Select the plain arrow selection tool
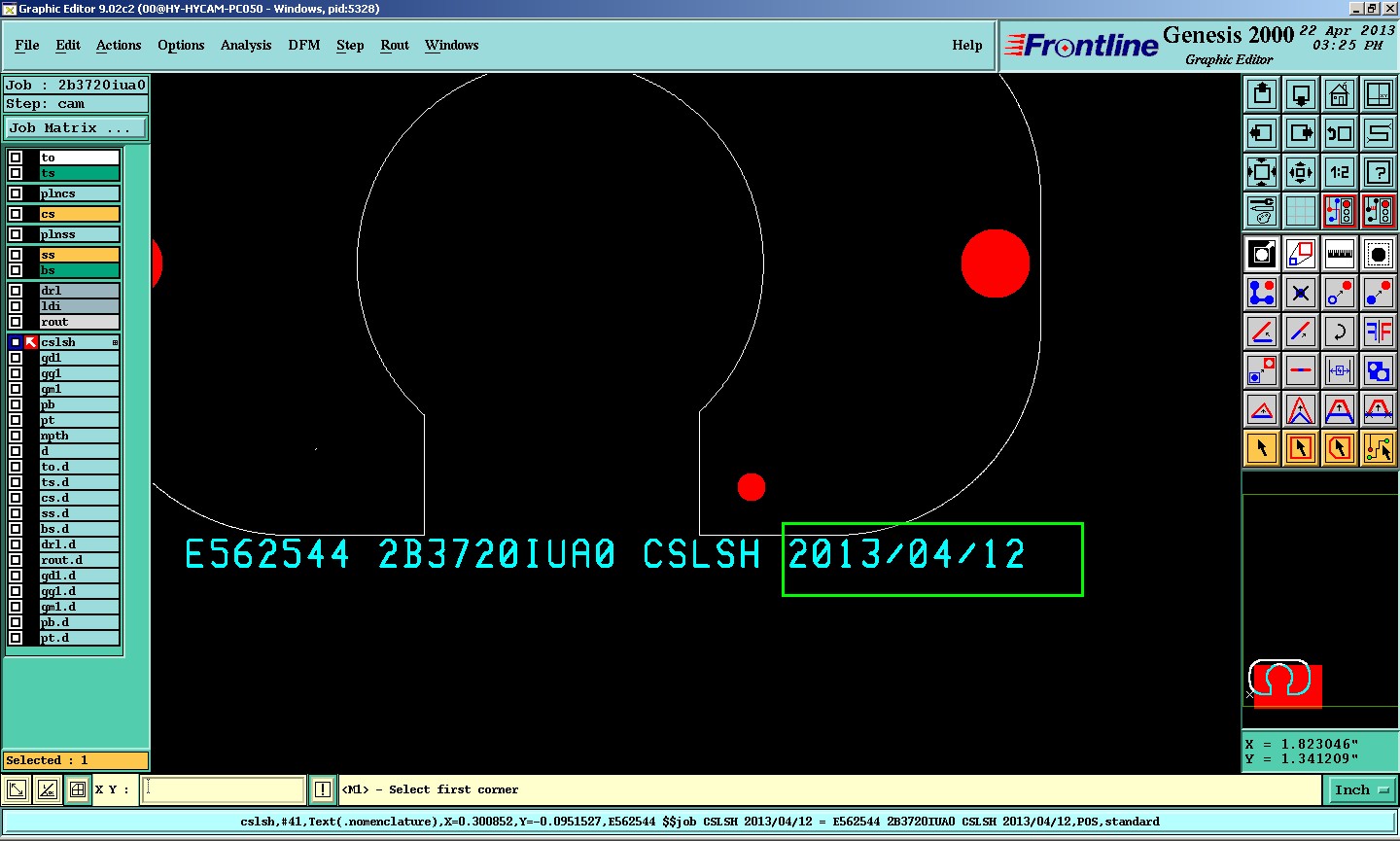This screenshot has width=1400, height=841. (x=1262, y=448)
